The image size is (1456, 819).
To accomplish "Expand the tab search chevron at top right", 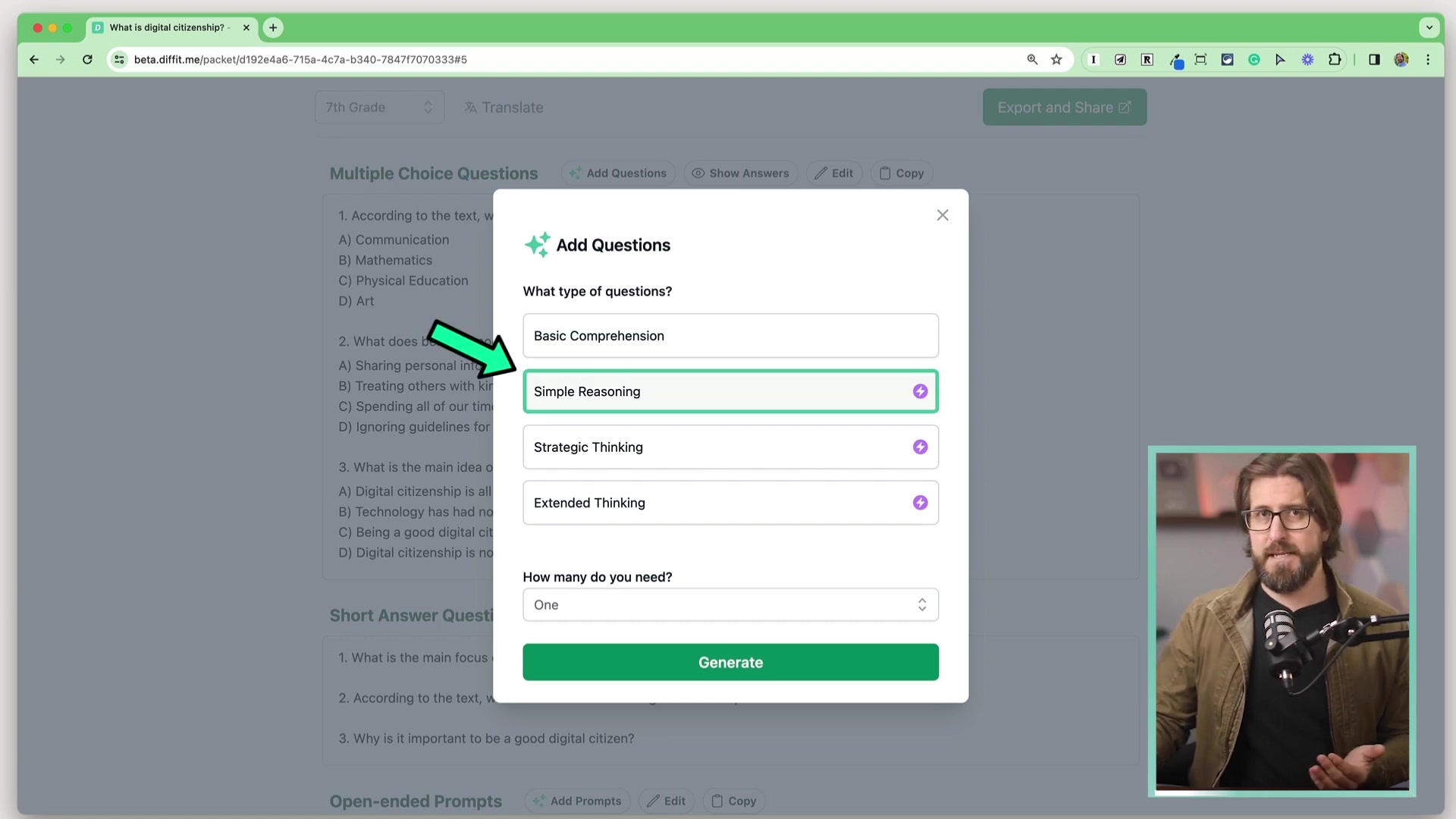I will click(x=1429, y=27).
